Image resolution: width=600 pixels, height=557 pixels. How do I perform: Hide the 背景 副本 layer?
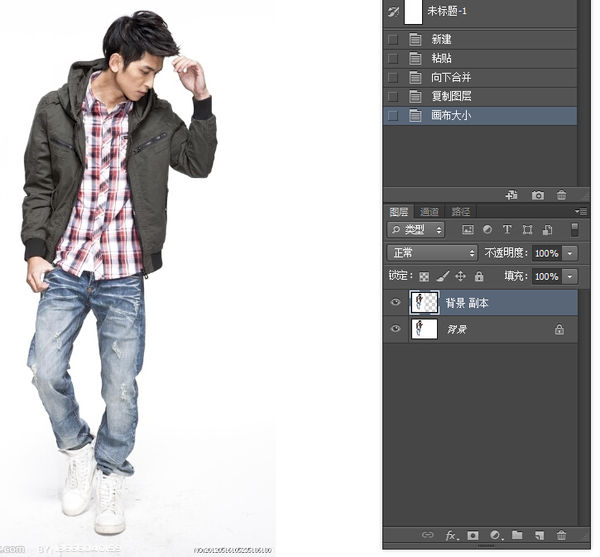click(x=395, y=302)
